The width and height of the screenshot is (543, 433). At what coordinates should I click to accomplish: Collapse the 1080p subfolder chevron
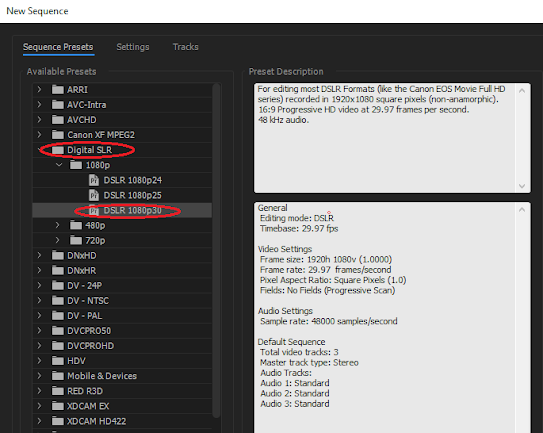point(59,165)
